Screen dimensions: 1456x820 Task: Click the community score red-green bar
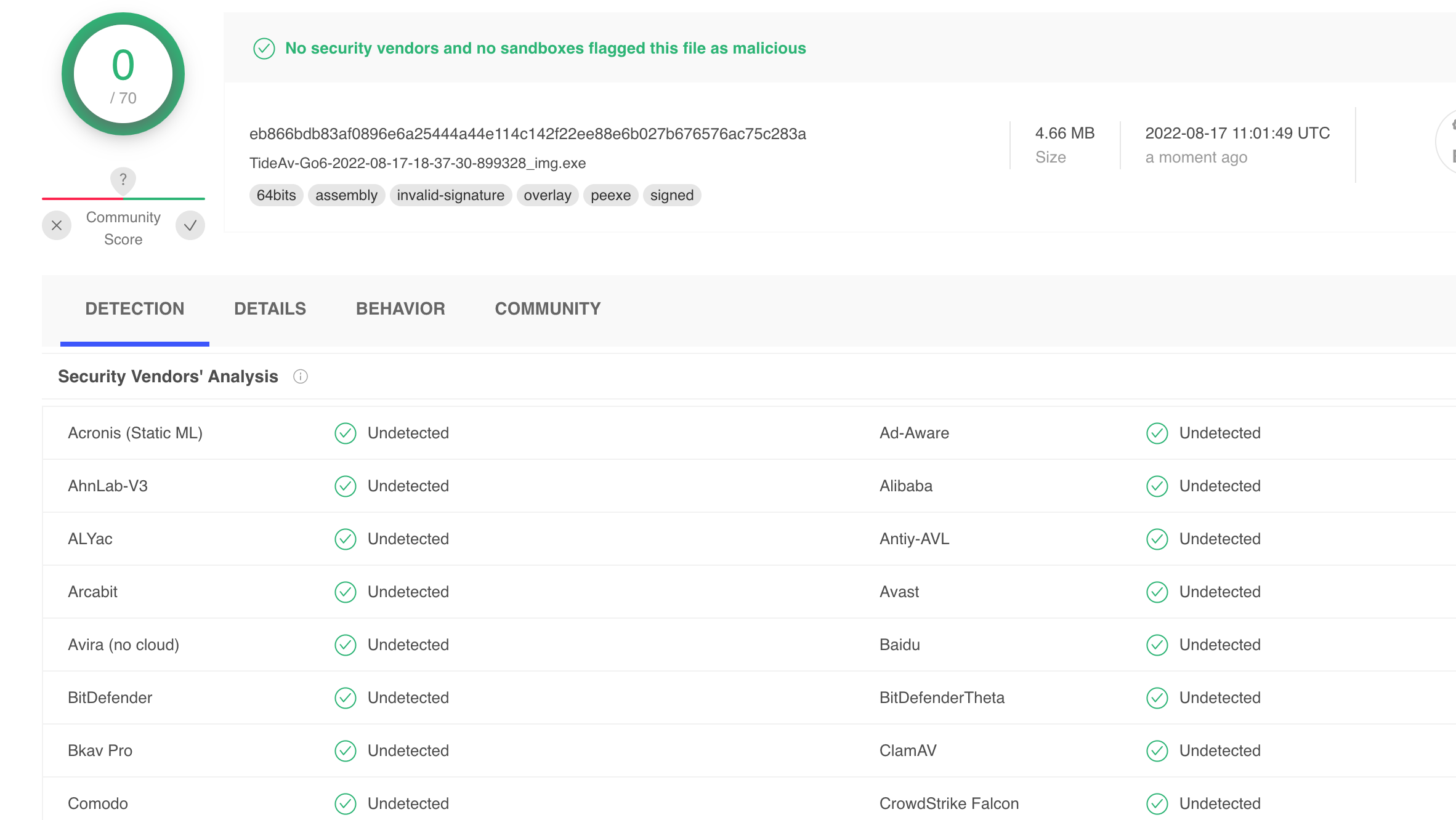point(123,199)
